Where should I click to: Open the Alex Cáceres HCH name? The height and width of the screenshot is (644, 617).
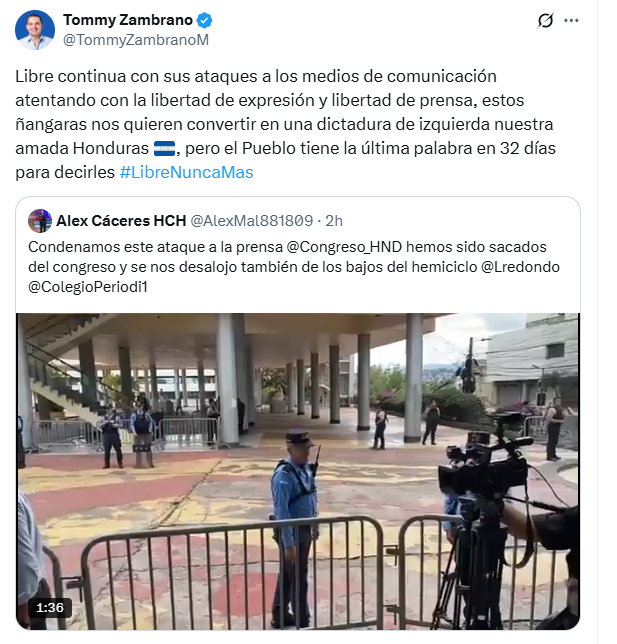(121, 221)
